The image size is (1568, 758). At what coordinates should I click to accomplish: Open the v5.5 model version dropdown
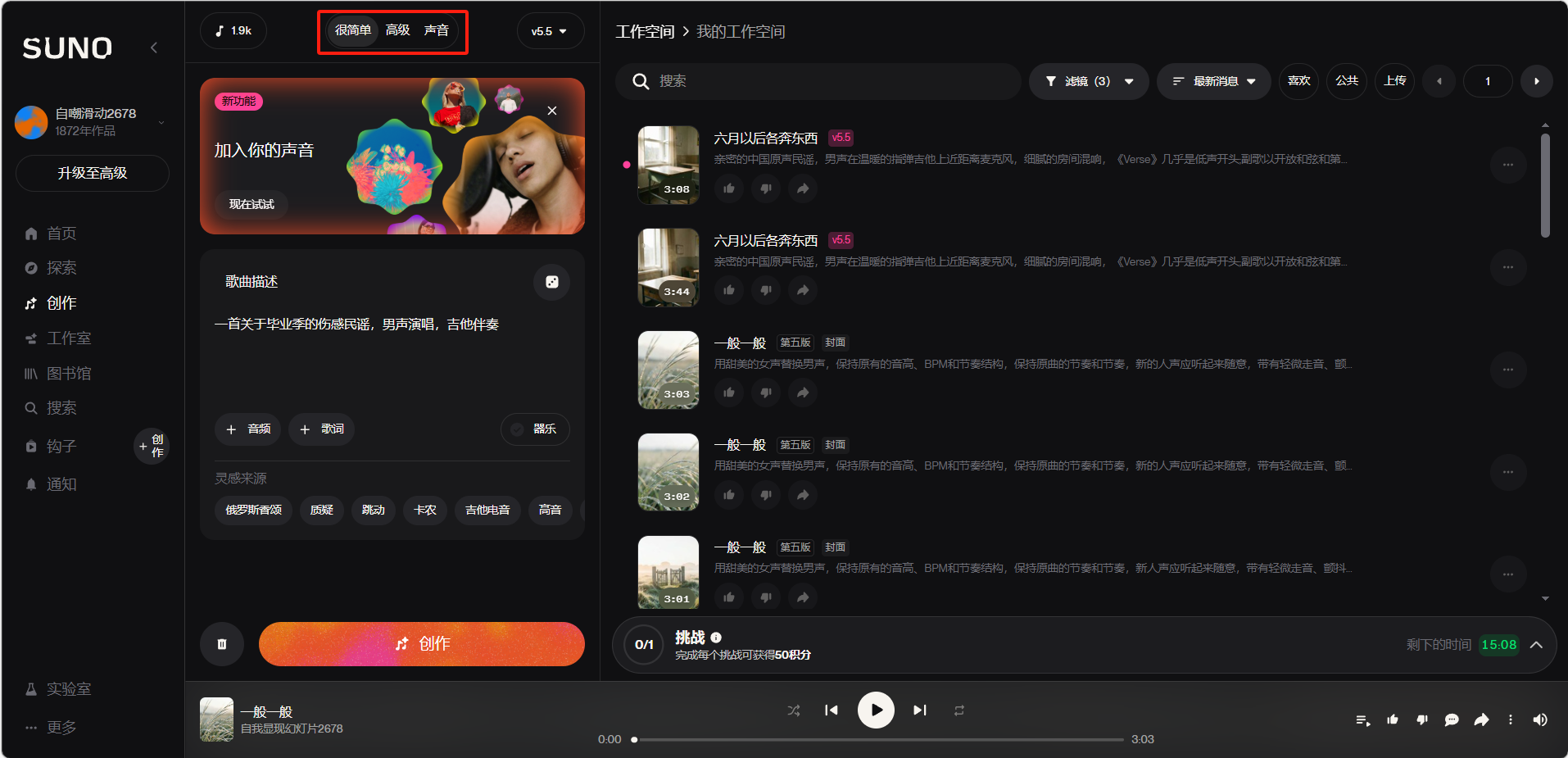tap(549, 31)
